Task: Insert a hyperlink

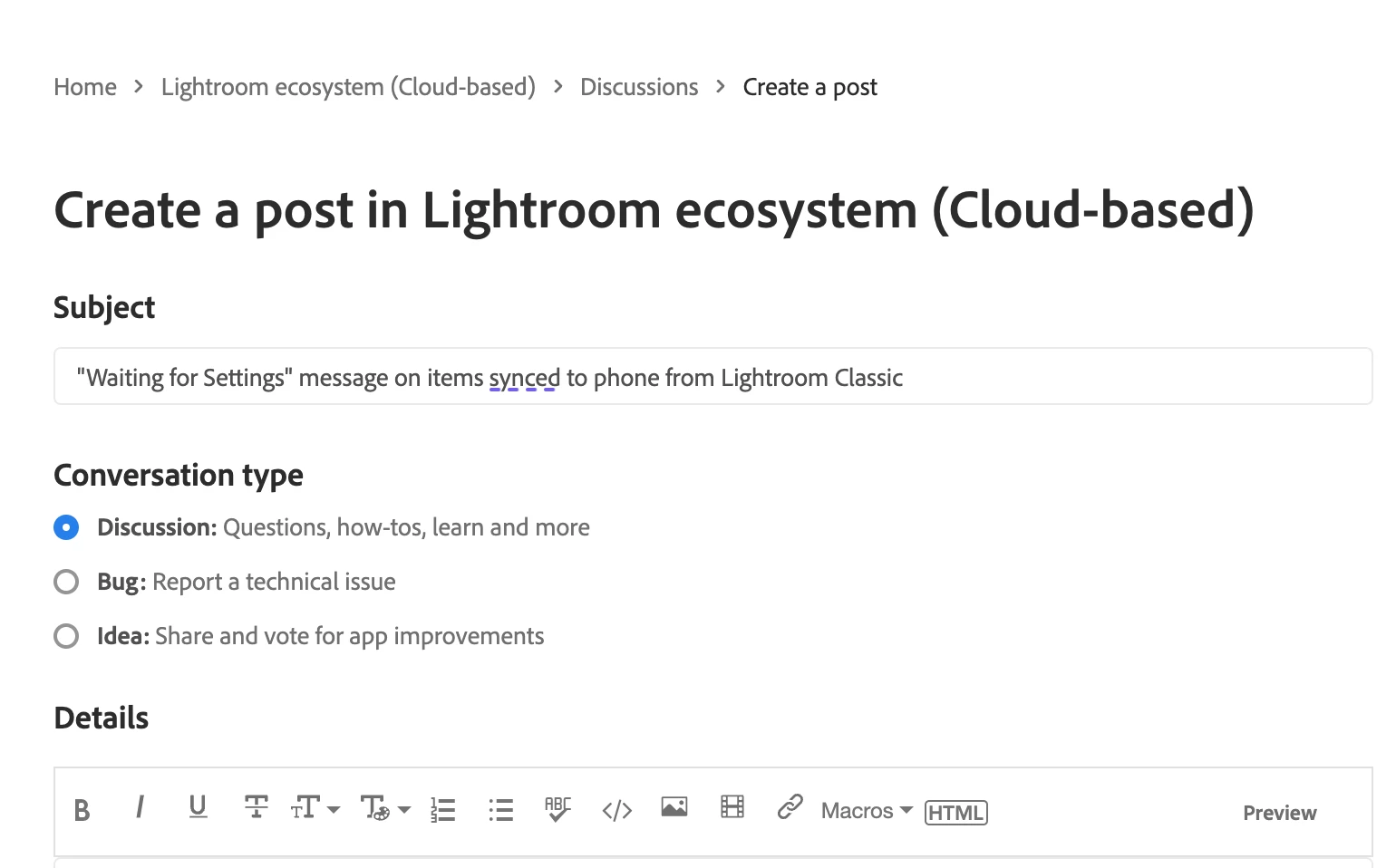Action: click(x=790, y=806)
